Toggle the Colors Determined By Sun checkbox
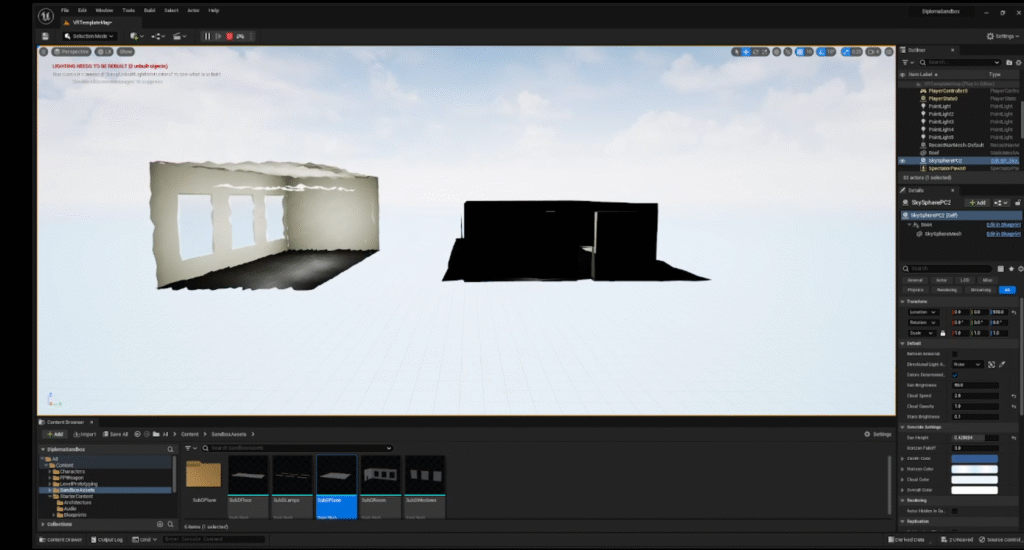The width and height of the screenshot is (1024, 550). click(955, 375)
